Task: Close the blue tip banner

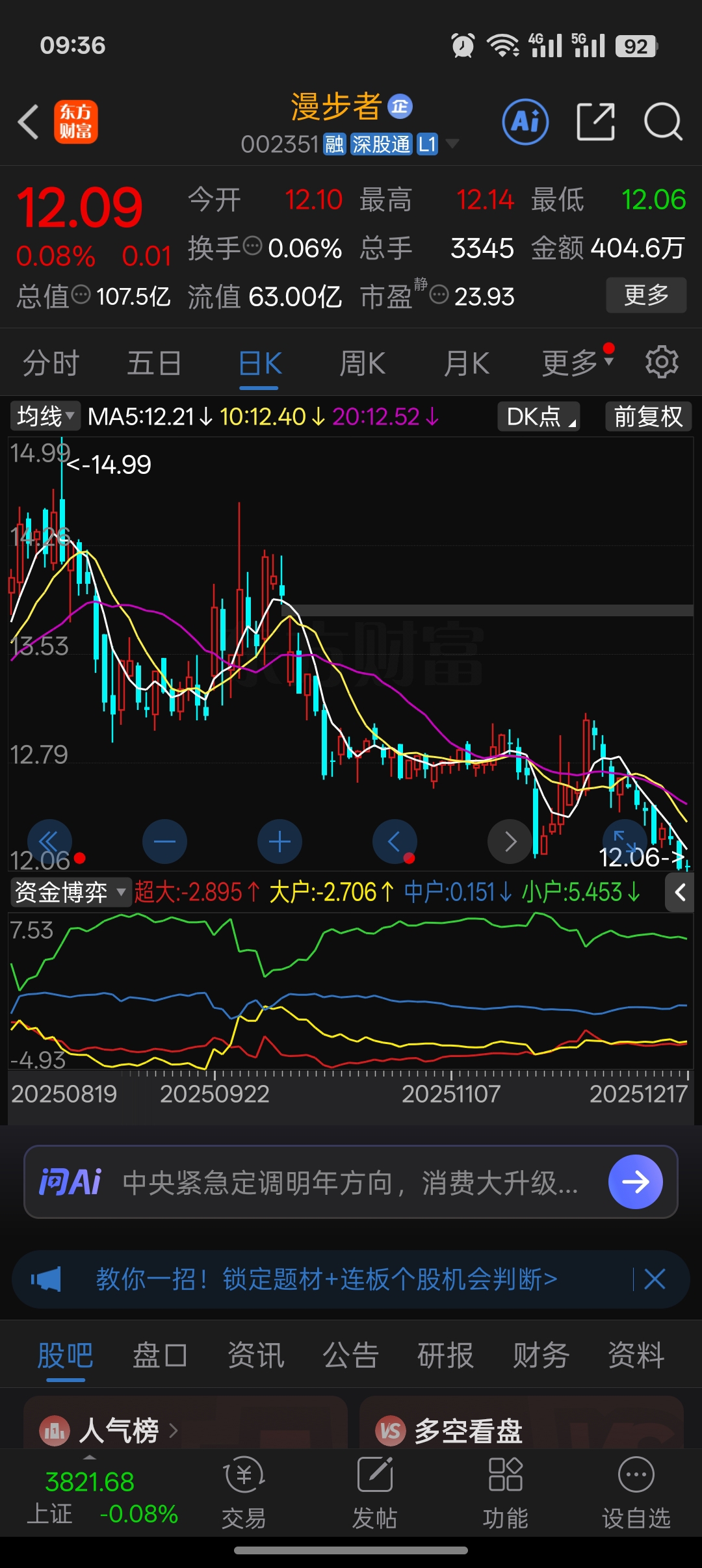Action: pyautogui.click(x=655, y=1279)
